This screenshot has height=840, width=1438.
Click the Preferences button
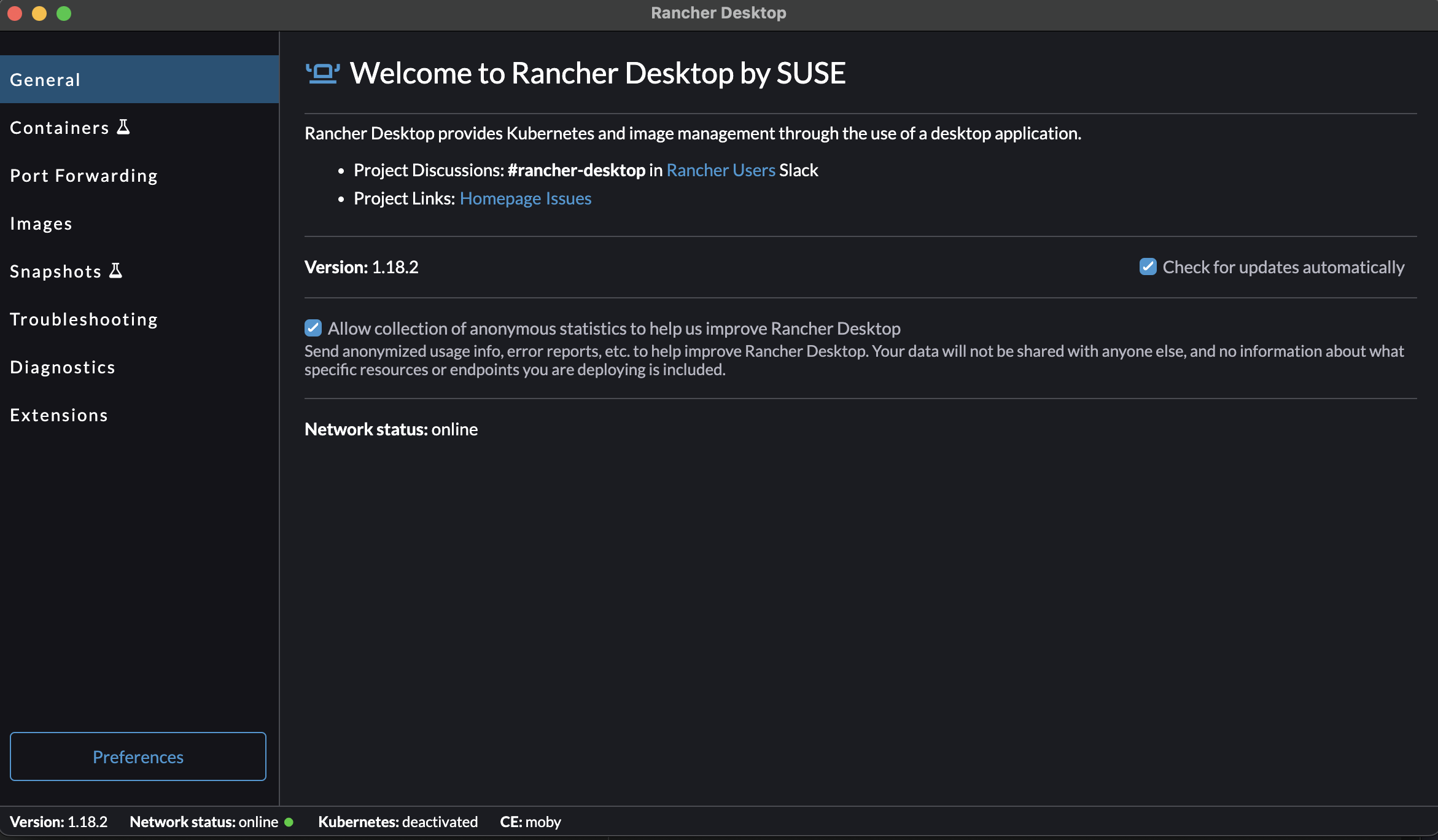[138, 756]
